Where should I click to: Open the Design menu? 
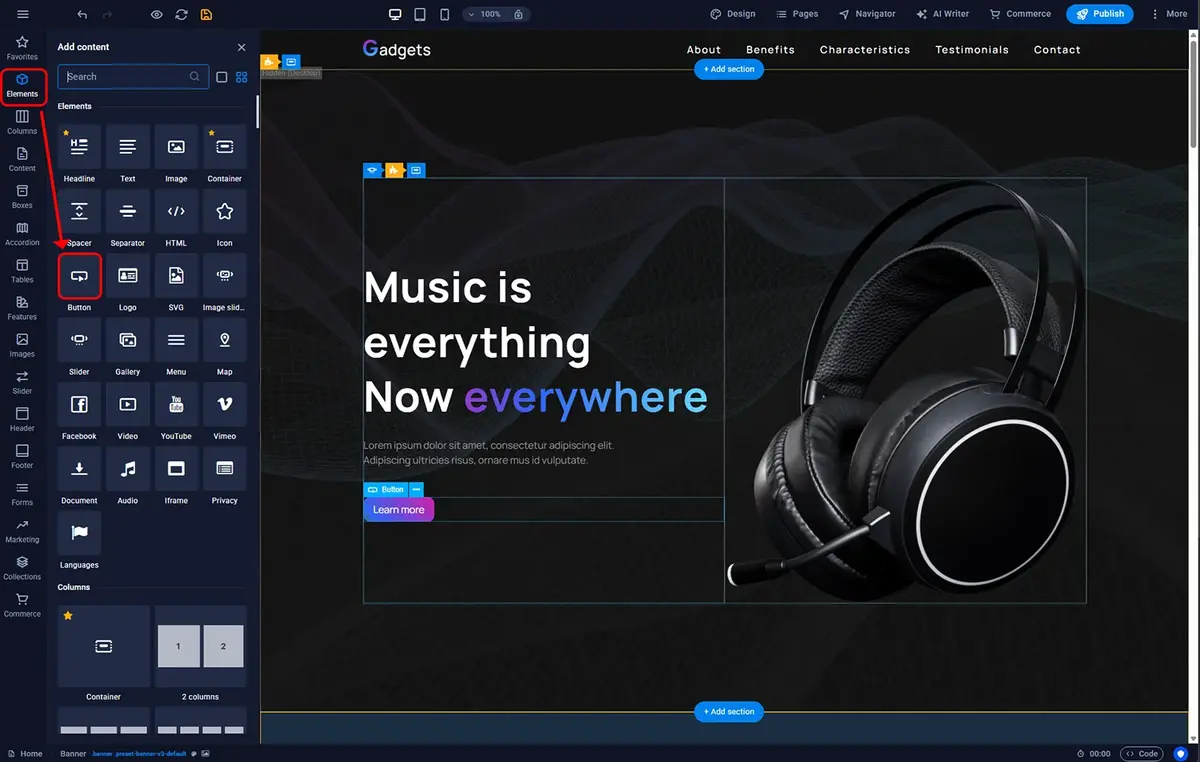[733, 14]
